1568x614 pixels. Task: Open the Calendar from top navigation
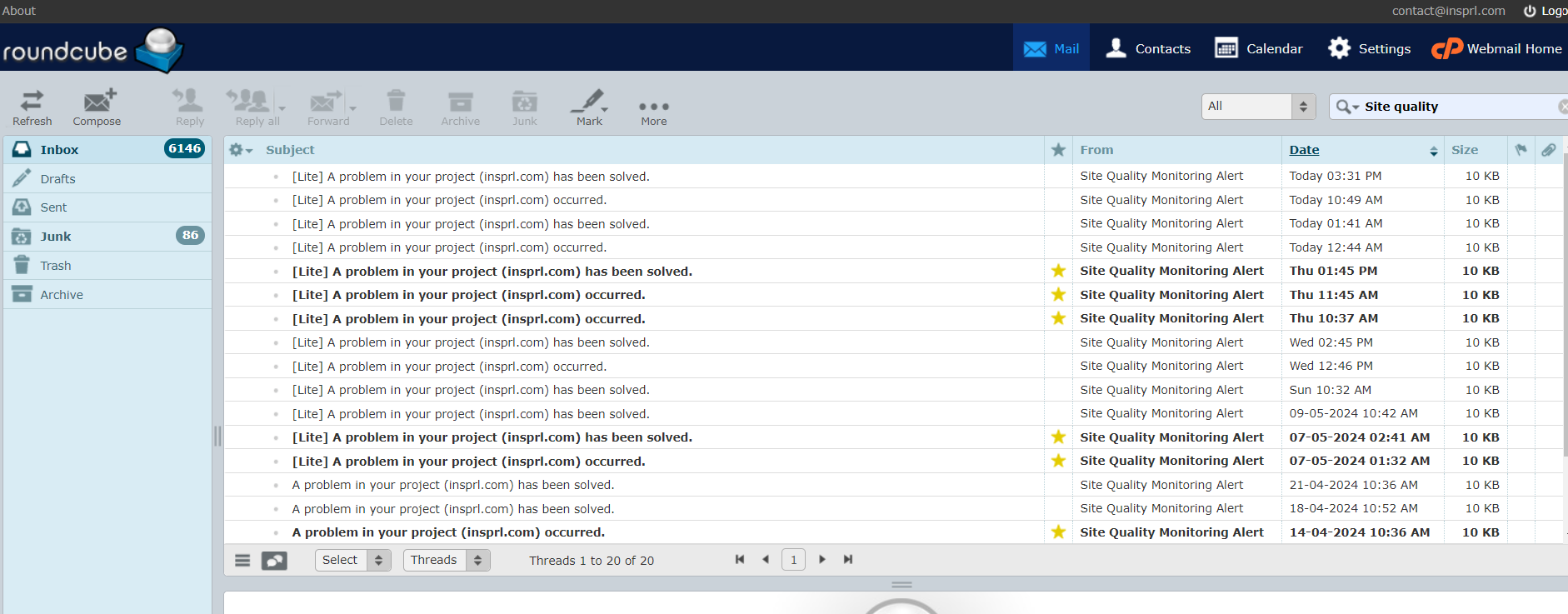1258,48
